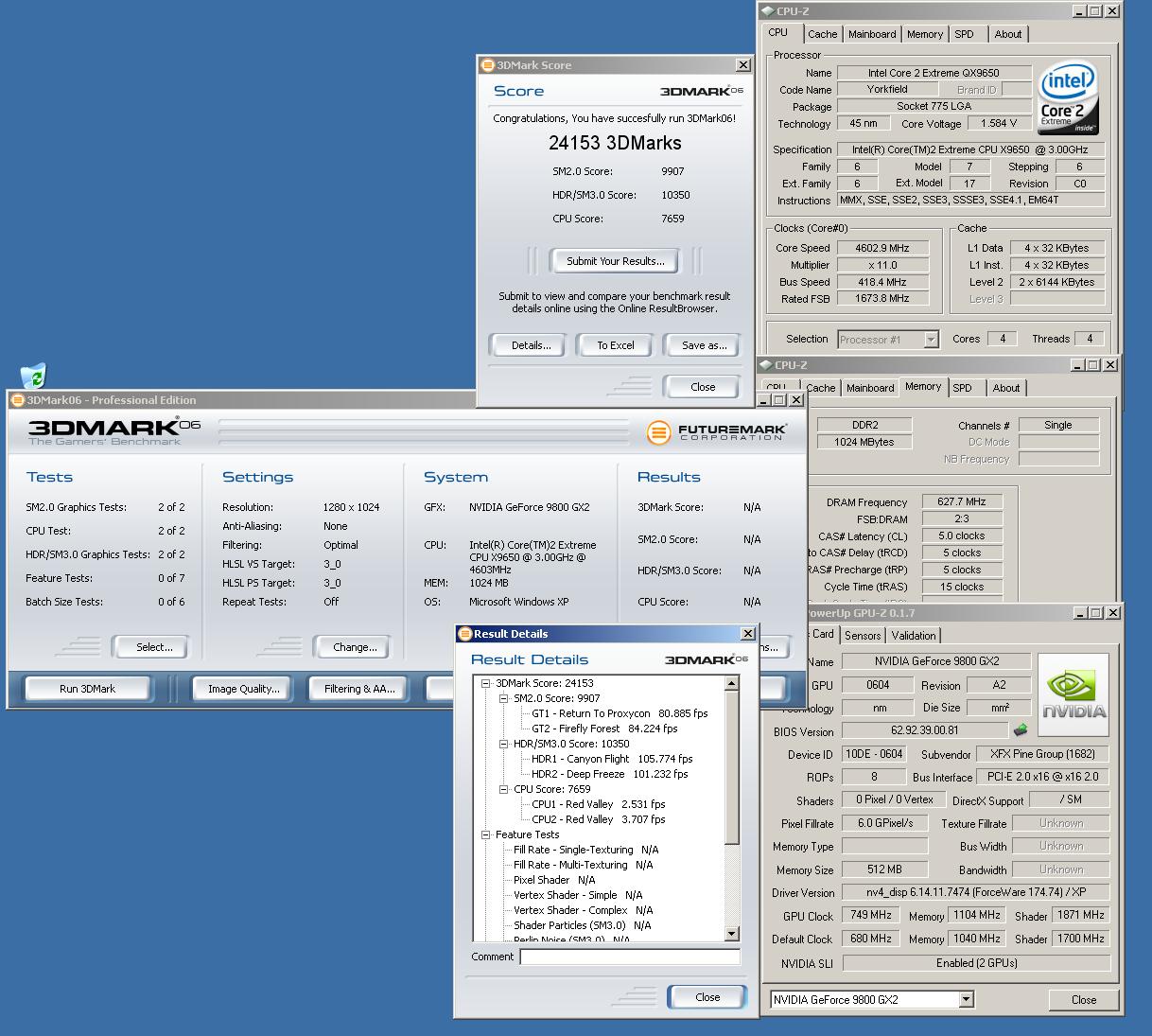Screen dimensions: 1152x1036
Task: Click the GPU-Z BIOS save chip icon
Action: click(x=1021, y=729)
